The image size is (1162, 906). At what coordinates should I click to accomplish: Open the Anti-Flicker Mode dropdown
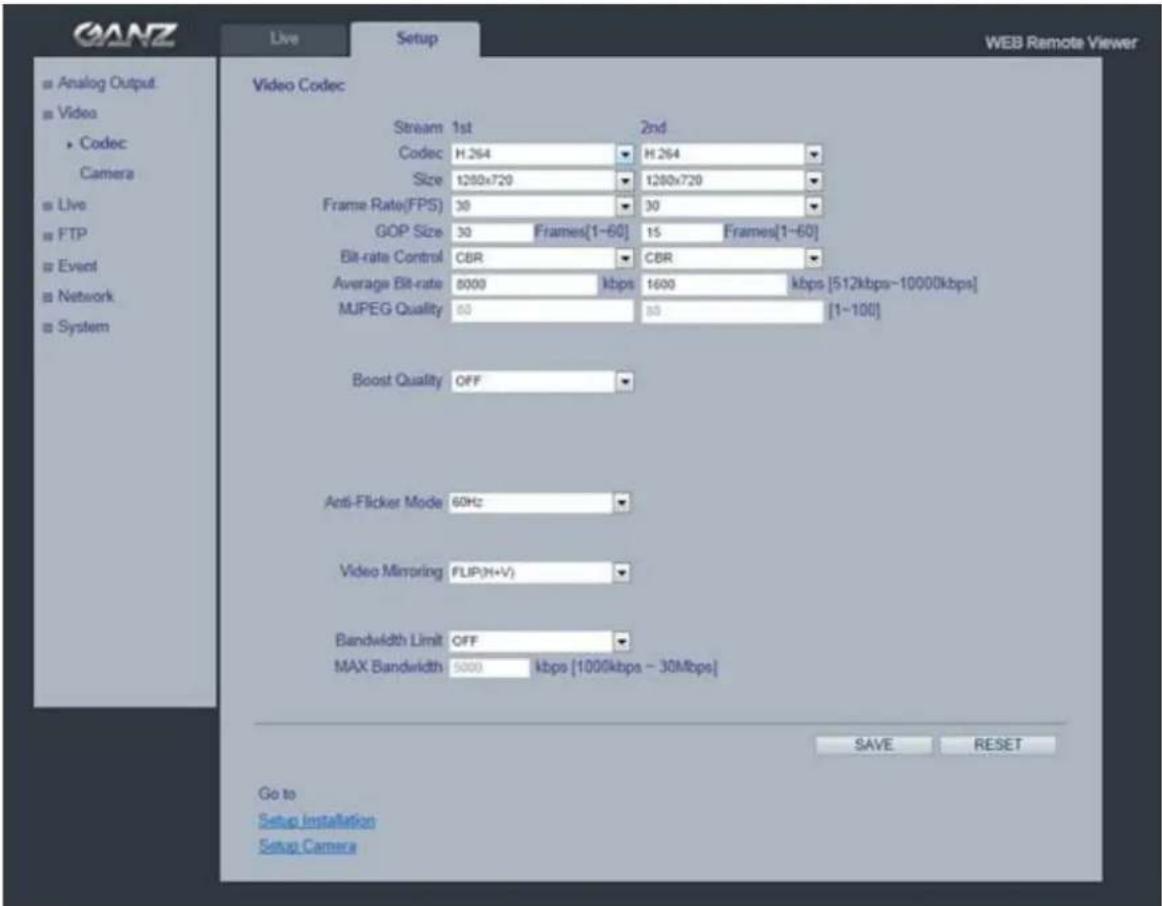(540, 502)
